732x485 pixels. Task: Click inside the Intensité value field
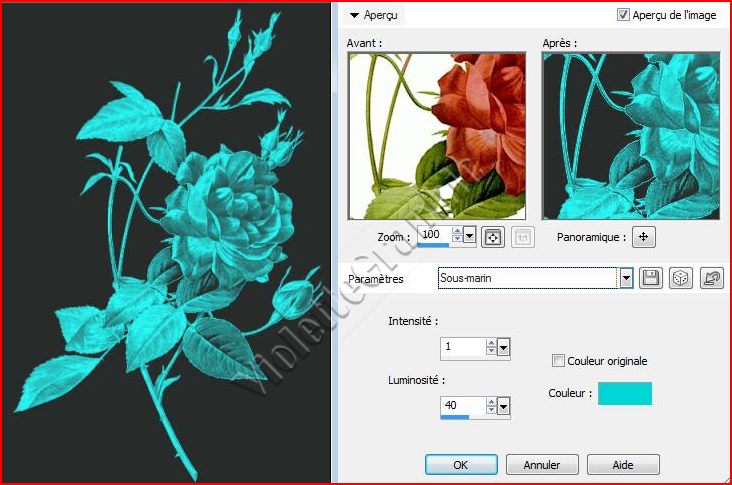462,347
